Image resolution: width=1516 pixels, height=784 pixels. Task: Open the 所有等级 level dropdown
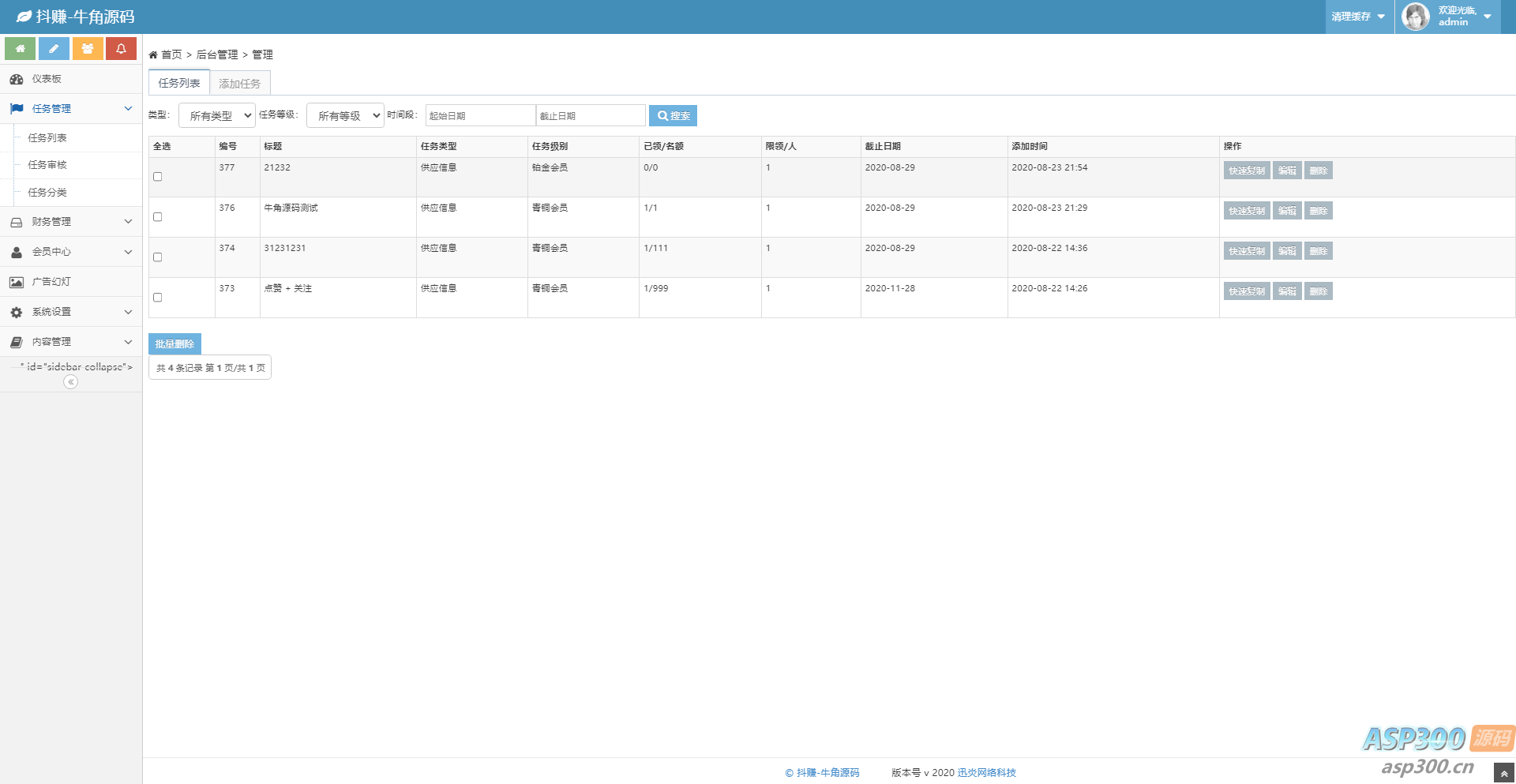(345, 116)
